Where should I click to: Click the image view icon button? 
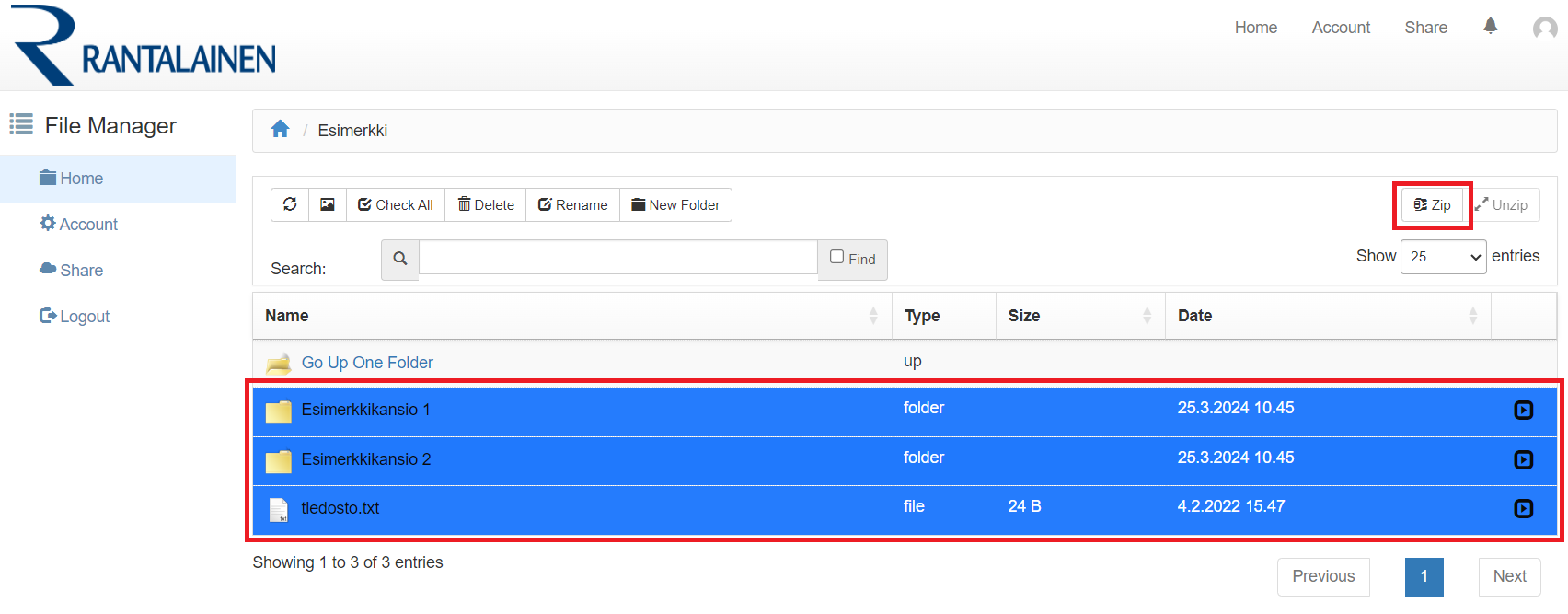coord(327,204)
